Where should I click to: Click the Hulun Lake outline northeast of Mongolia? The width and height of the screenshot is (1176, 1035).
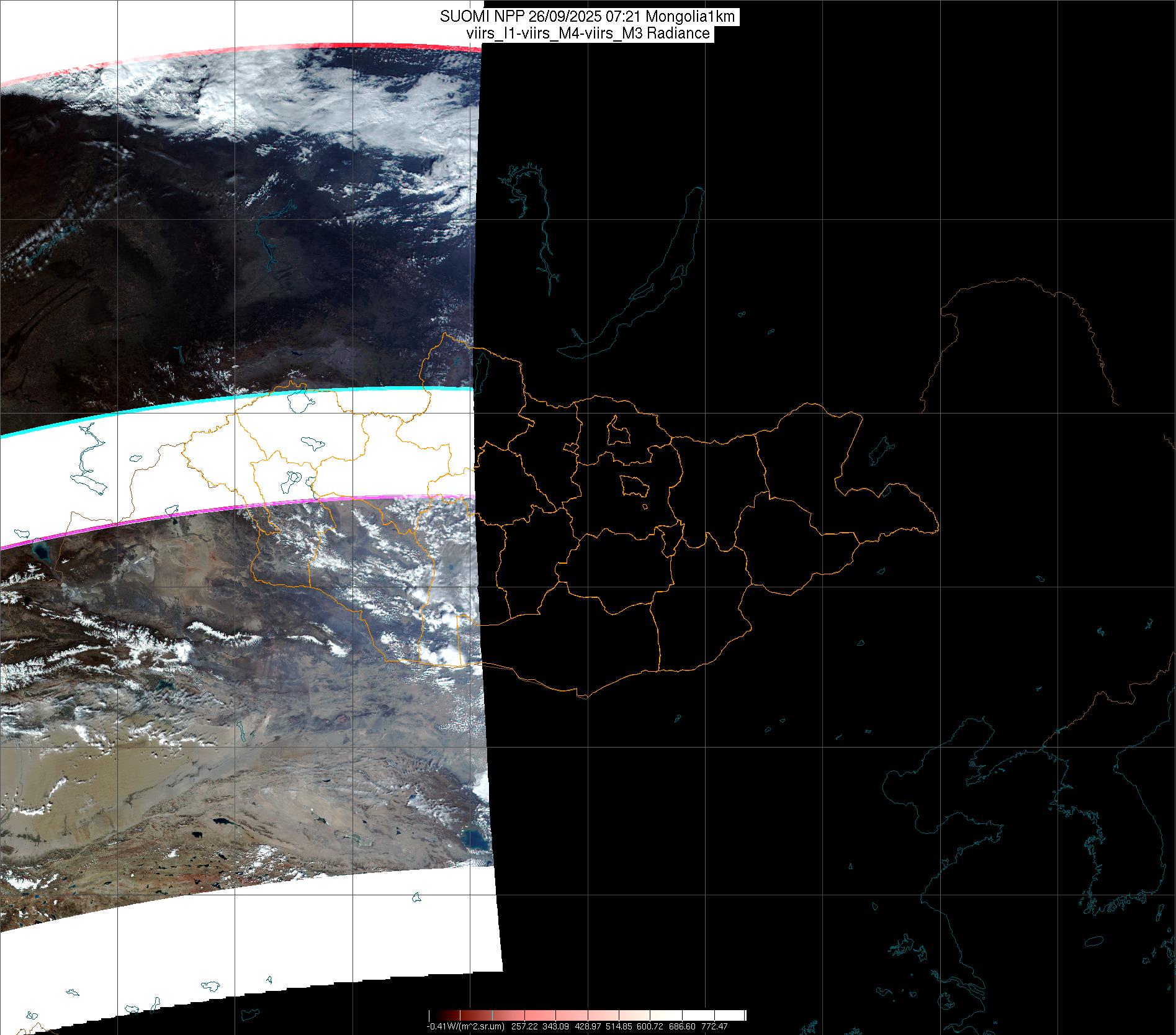coord(881,450)
